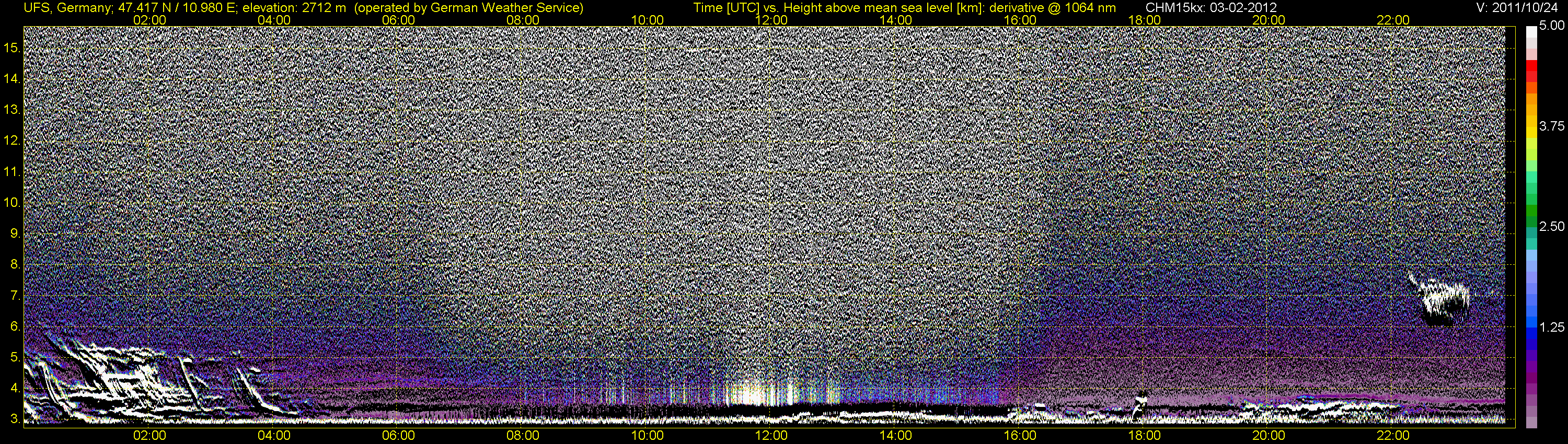Image resolution: width=1568 pixels, height=444 pixels.
Task: Click the 1.25 value on the color scale
Action: (x=1552, y=327)
